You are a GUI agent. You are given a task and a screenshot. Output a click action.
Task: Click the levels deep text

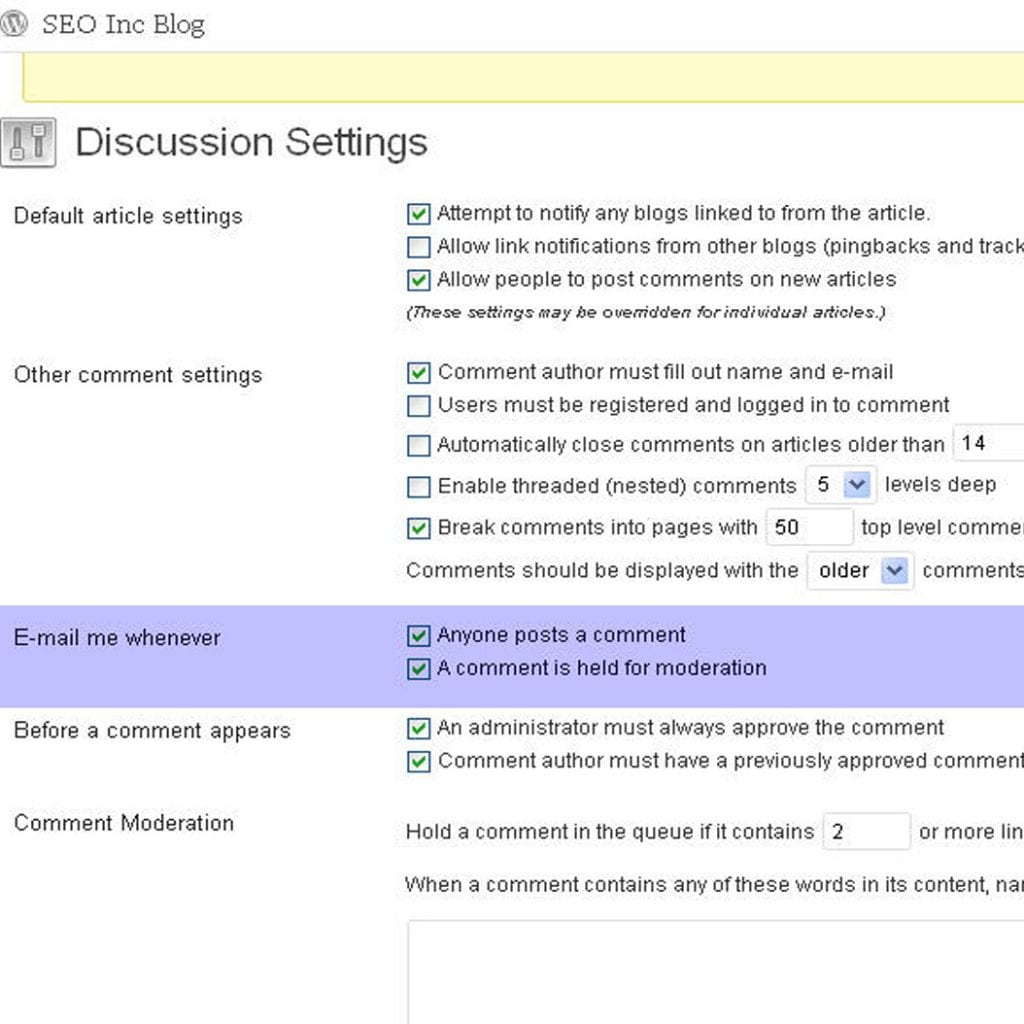click(x=940, y=485)
